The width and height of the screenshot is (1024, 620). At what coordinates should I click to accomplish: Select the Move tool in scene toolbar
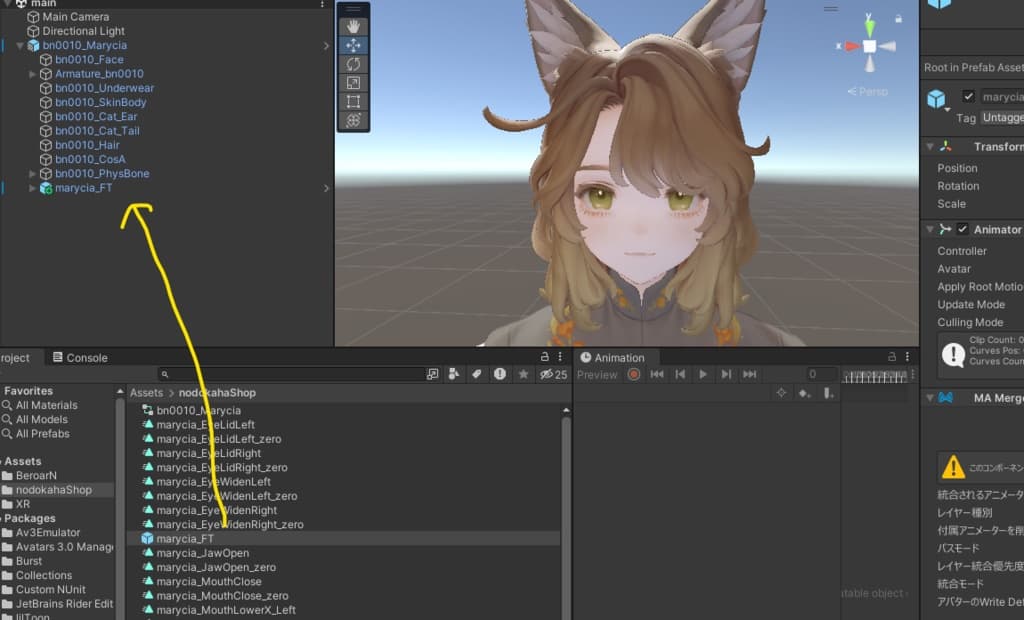click(x=353, y=45)
